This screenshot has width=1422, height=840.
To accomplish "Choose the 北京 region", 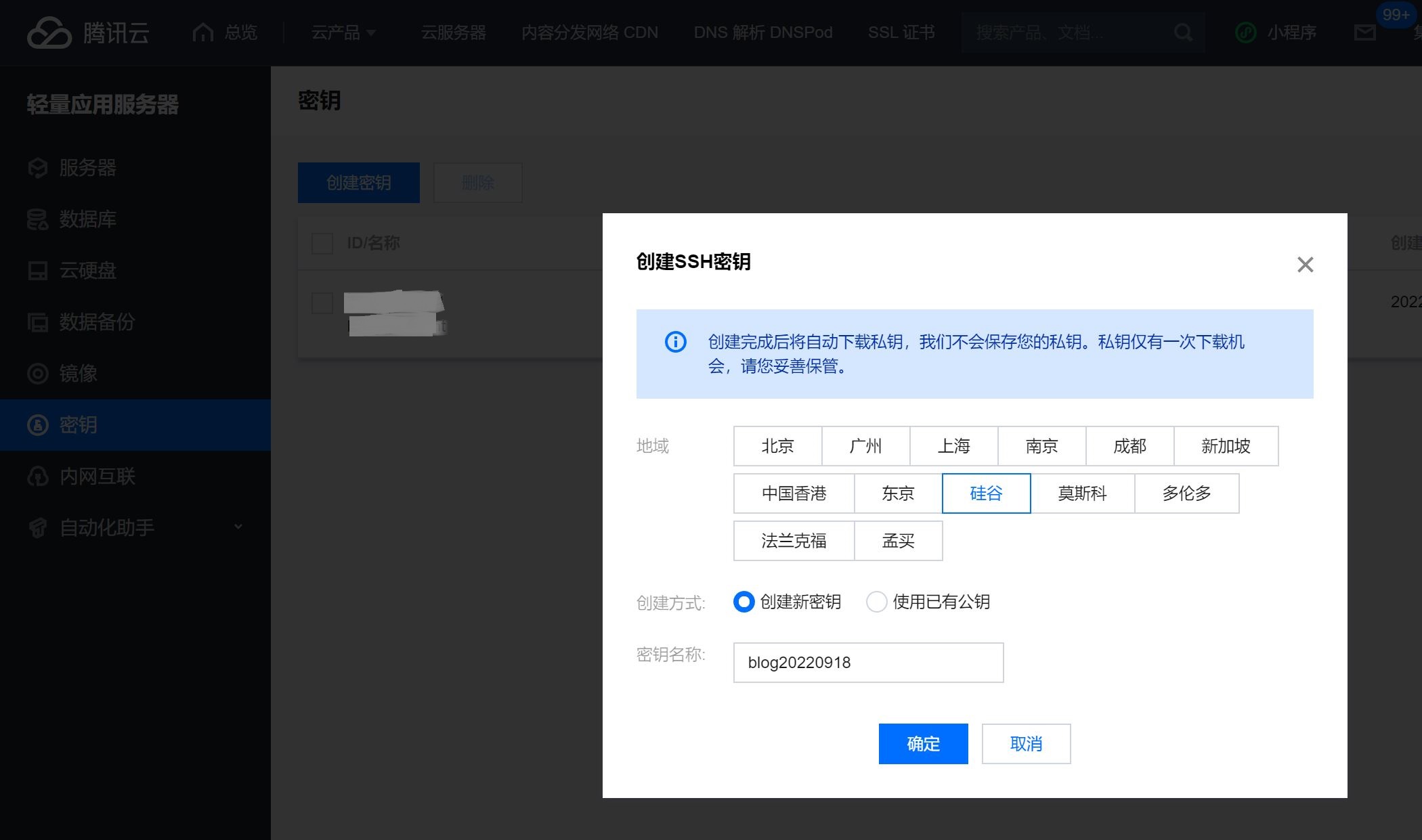I will pyautogui.click(x=777, y=446).
